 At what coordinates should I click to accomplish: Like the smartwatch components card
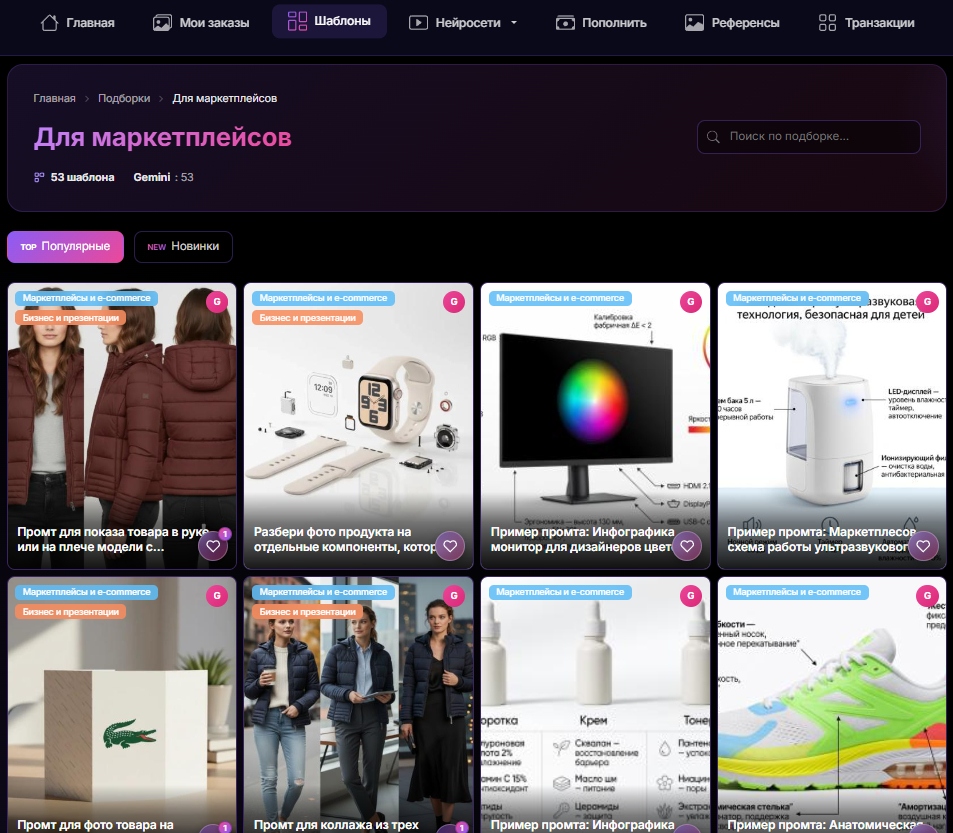[450, 546]
